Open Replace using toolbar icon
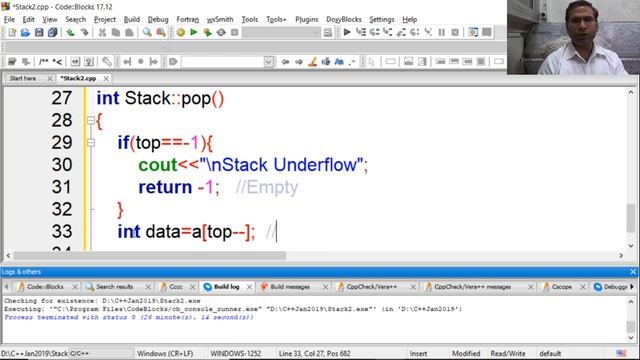 click(x=161, y=32)
